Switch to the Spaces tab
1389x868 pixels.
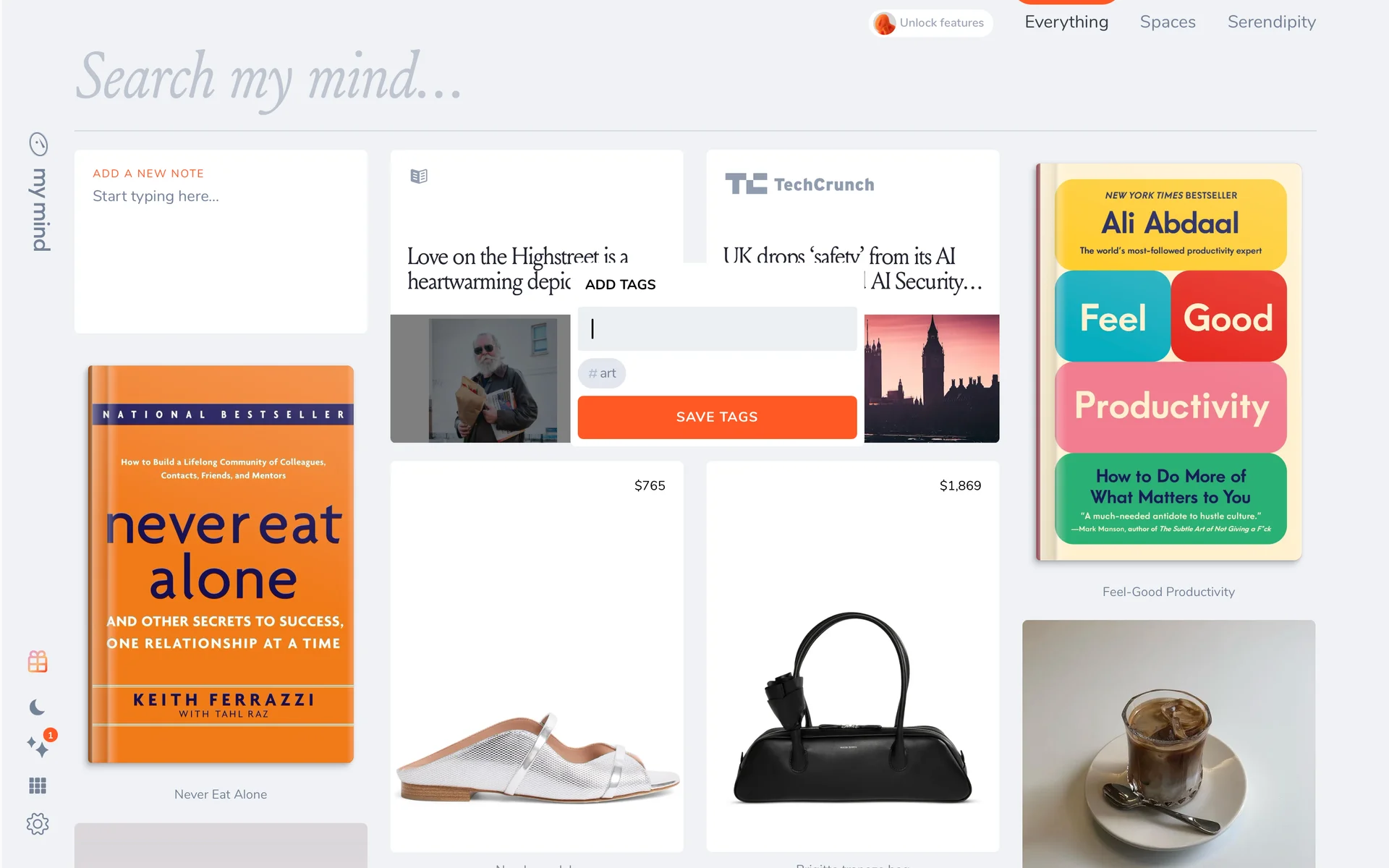coord(1168,22)
